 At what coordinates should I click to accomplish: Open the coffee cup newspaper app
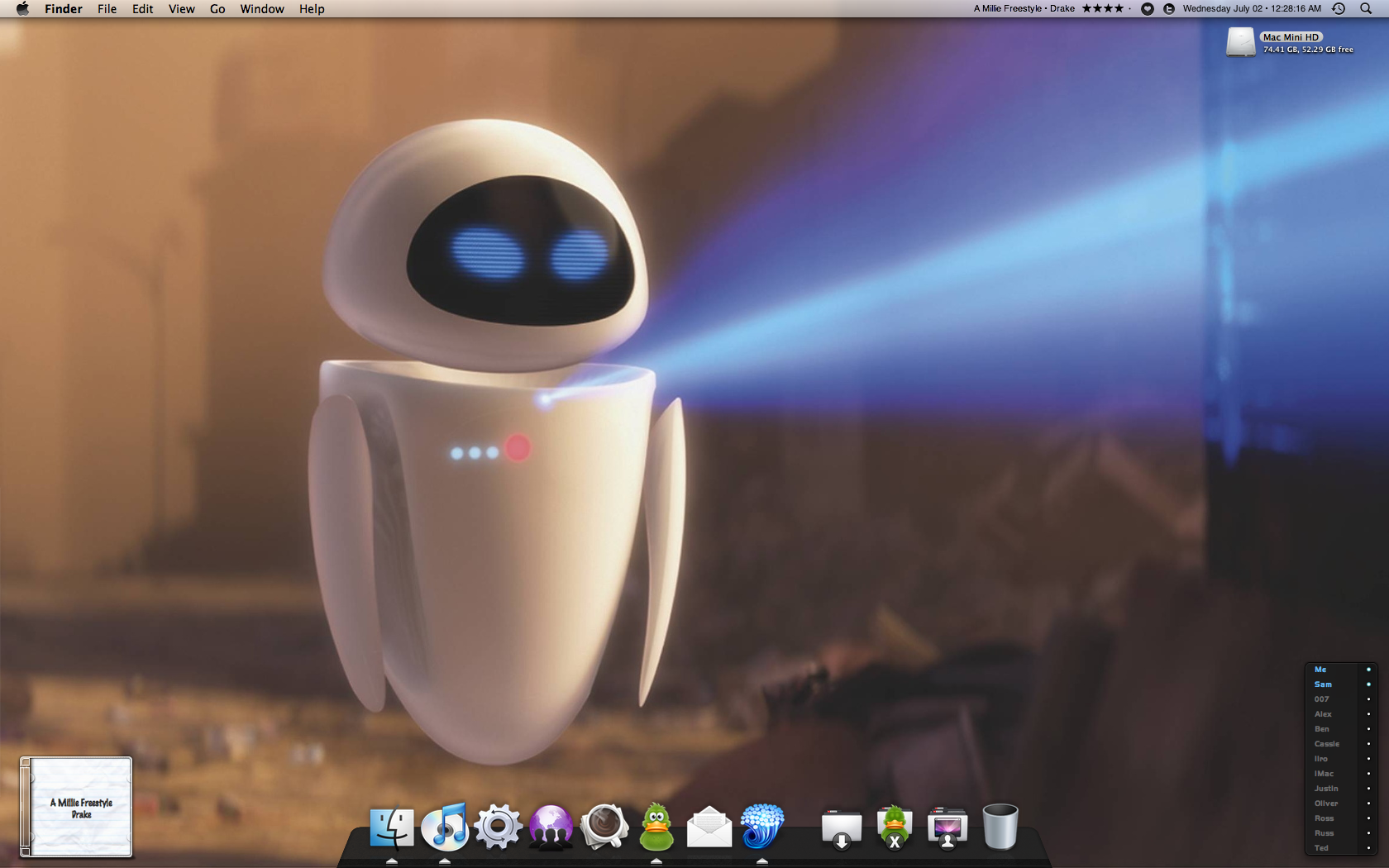point(604,827)
